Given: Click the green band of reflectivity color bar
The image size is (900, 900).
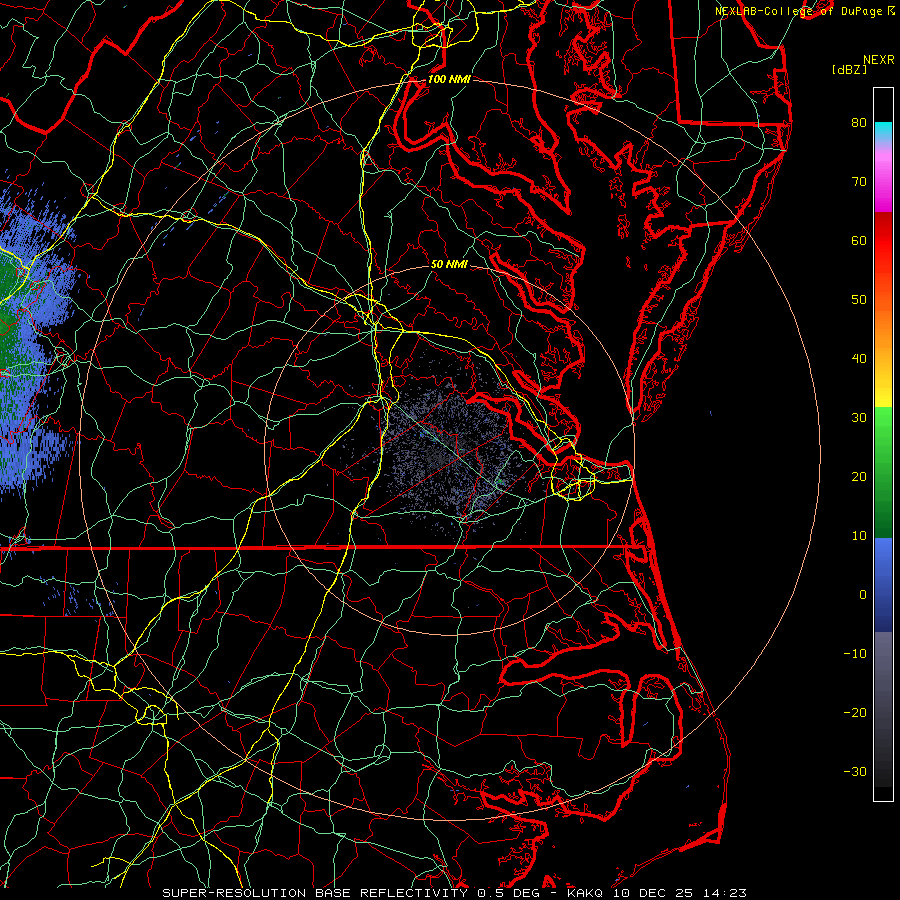Looking at the screenshot, I should click(883, 472).
